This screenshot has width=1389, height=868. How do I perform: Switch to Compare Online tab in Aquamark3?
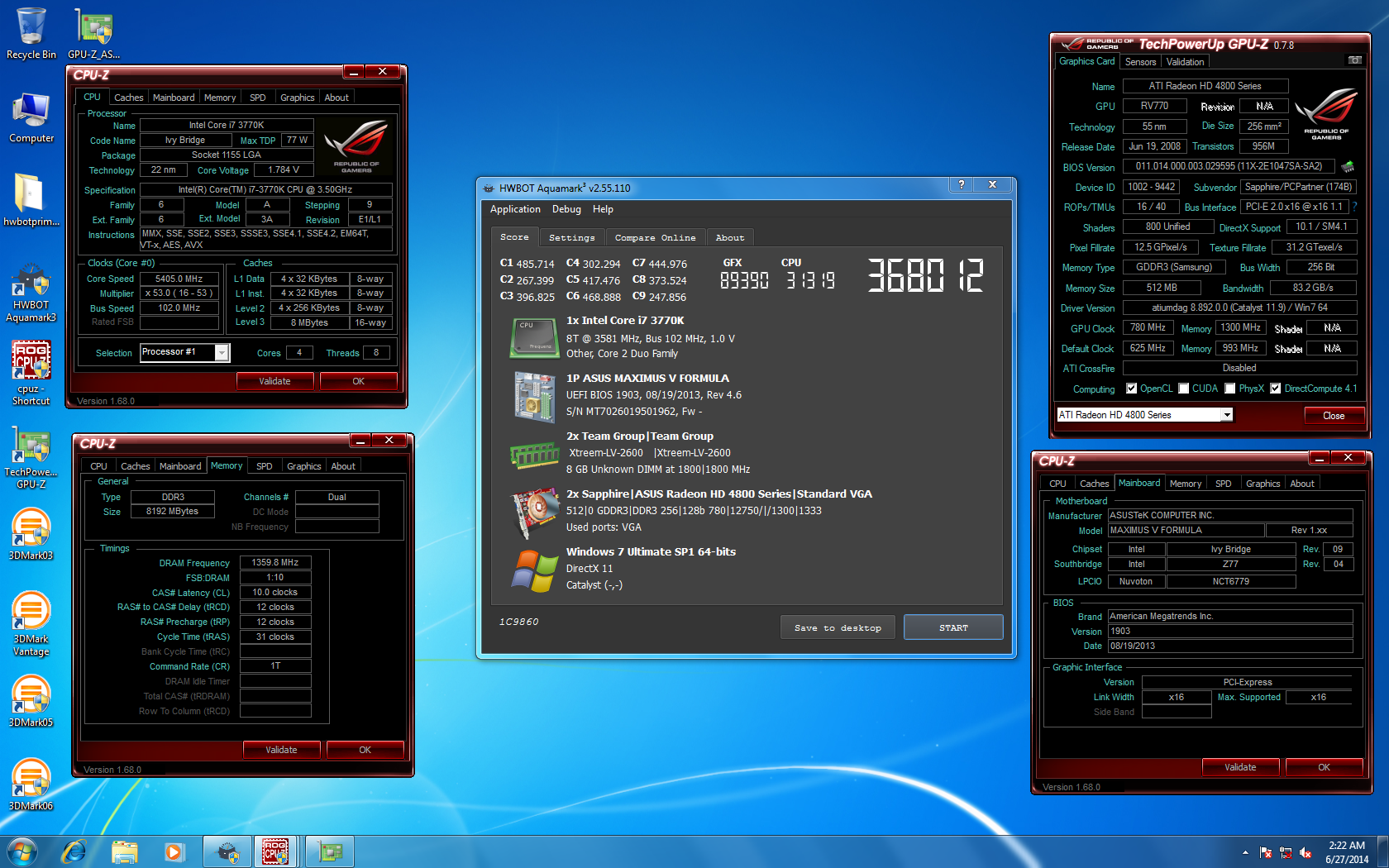click(655, 237)
